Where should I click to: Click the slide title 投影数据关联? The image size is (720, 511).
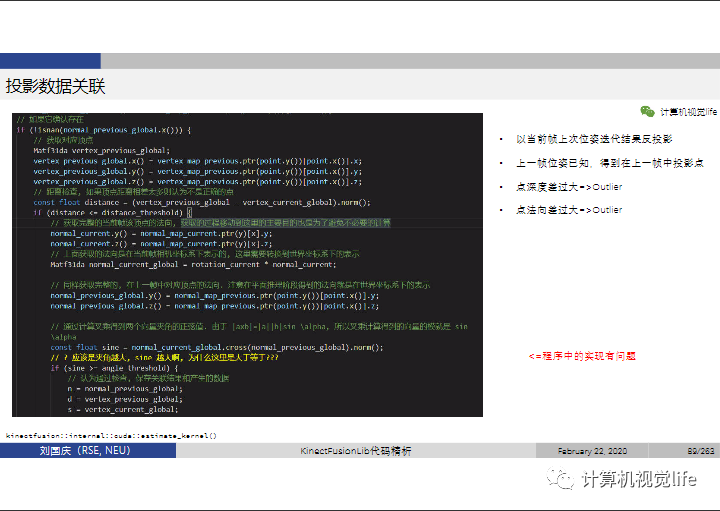pos(56,86)
